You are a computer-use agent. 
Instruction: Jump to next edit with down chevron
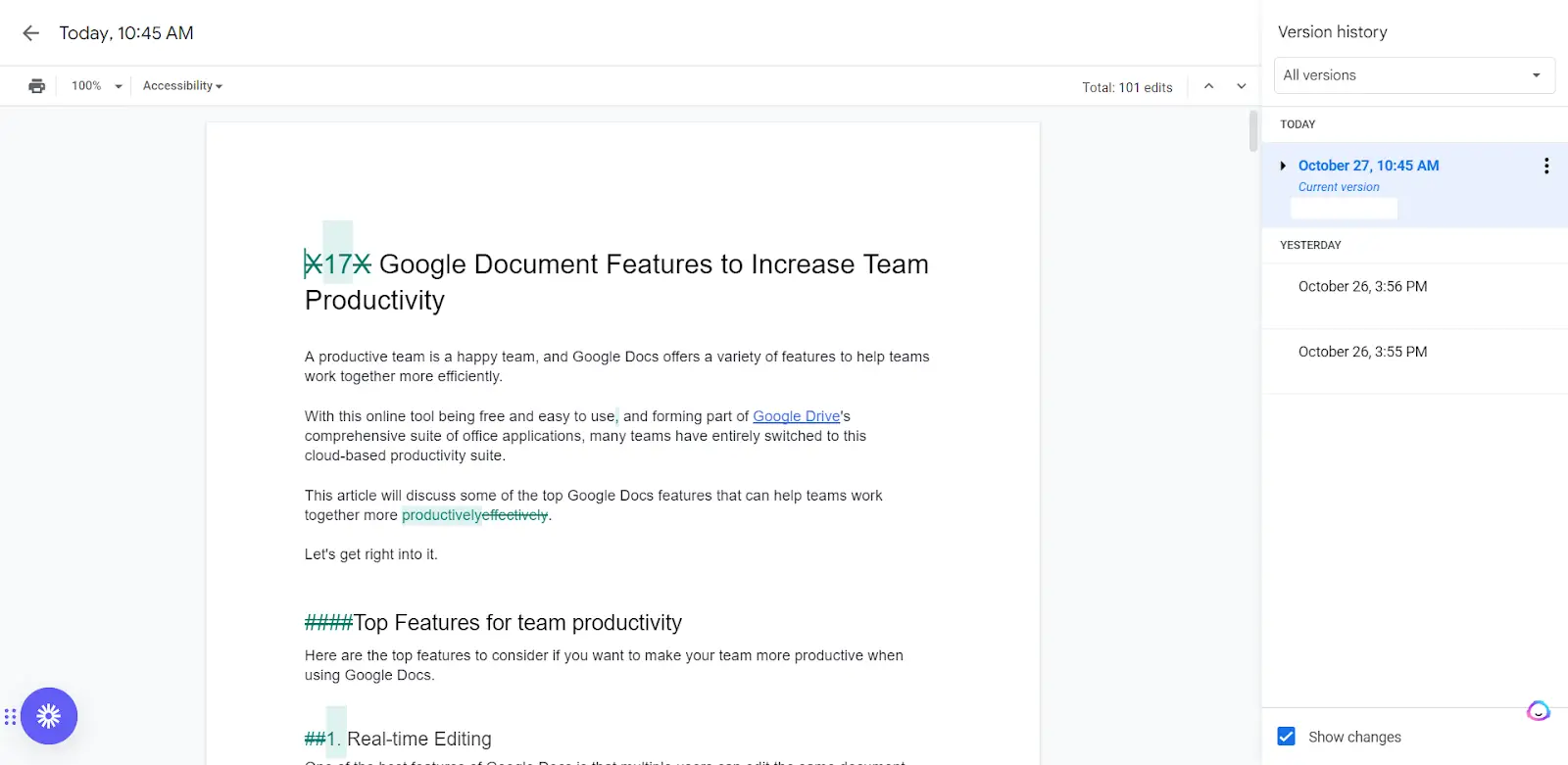coord(1241,86)
